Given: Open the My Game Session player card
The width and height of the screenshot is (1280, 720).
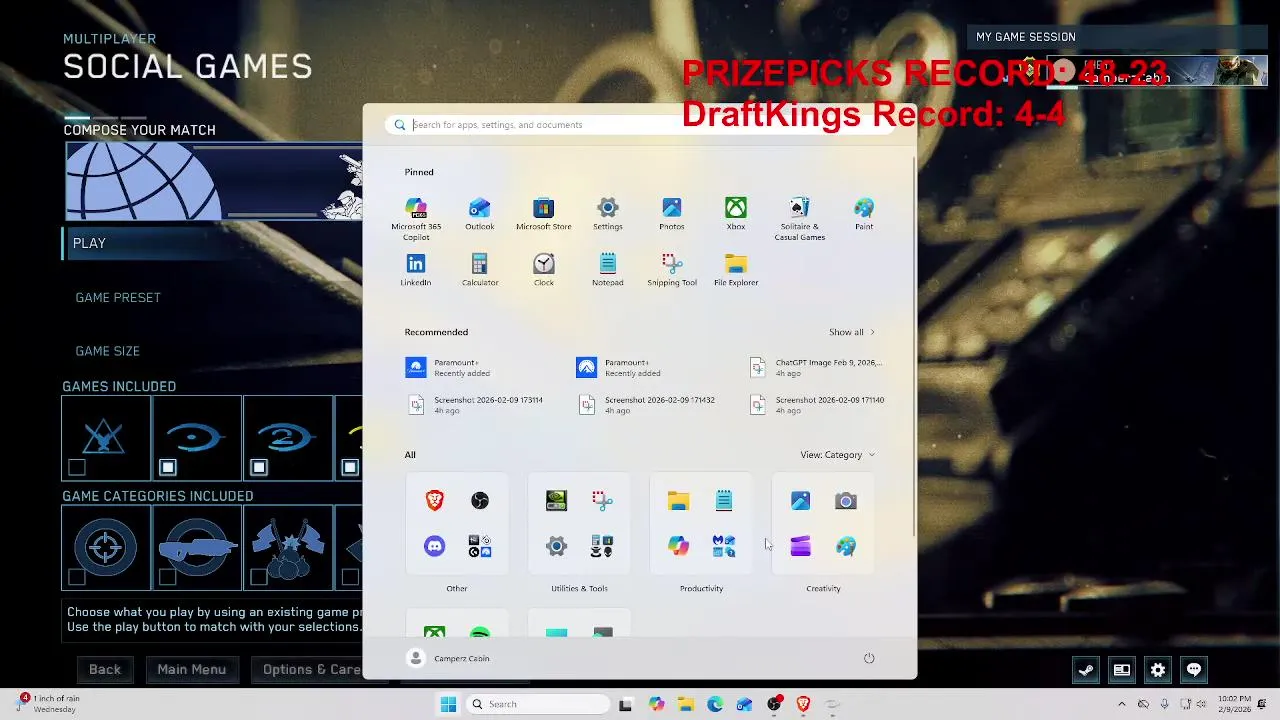Looking at the screenshot, I should [x=1157, y=71].
